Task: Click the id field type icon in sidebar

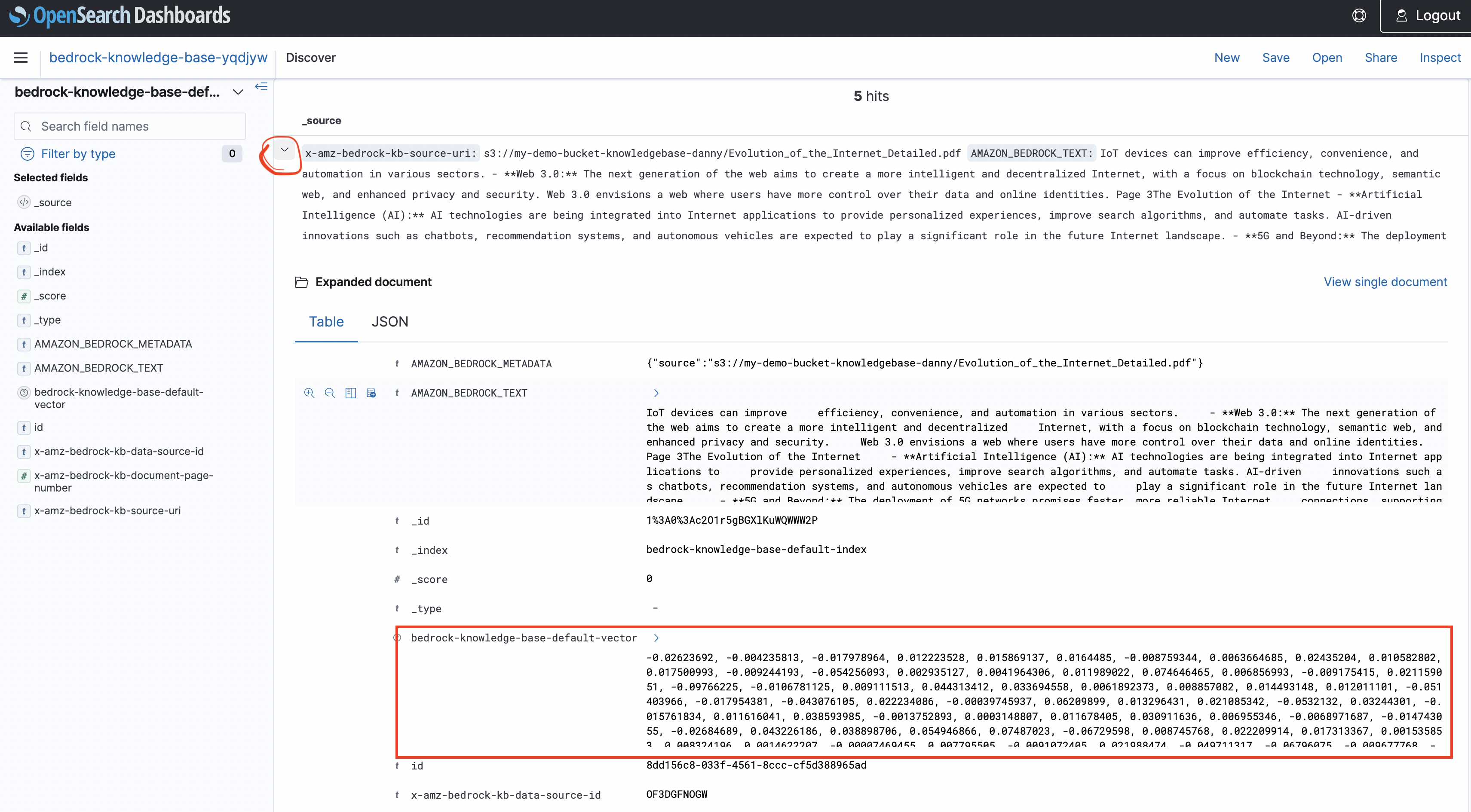Action: click(x=23, y=427)
